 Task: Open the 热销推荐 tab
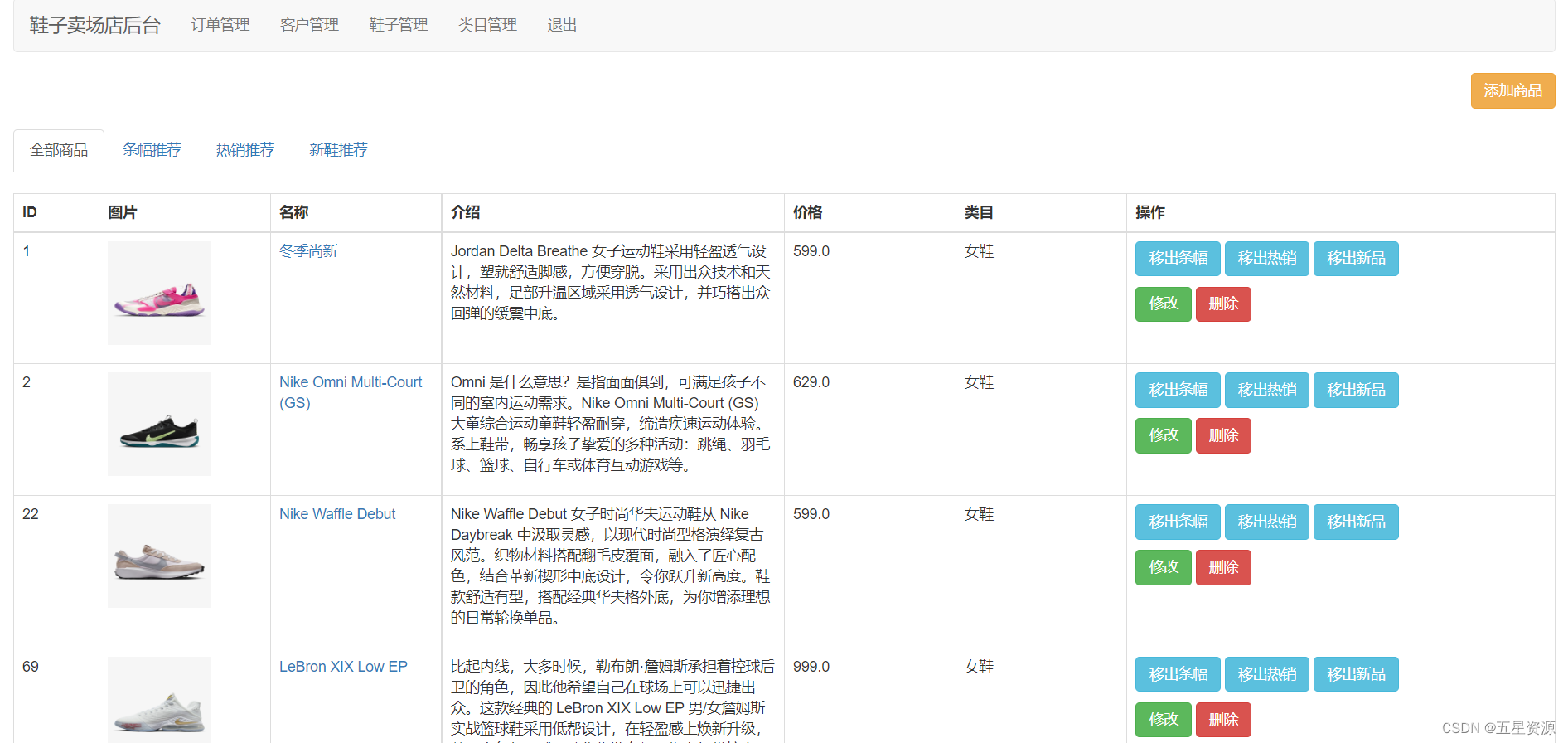pos(245,150)
